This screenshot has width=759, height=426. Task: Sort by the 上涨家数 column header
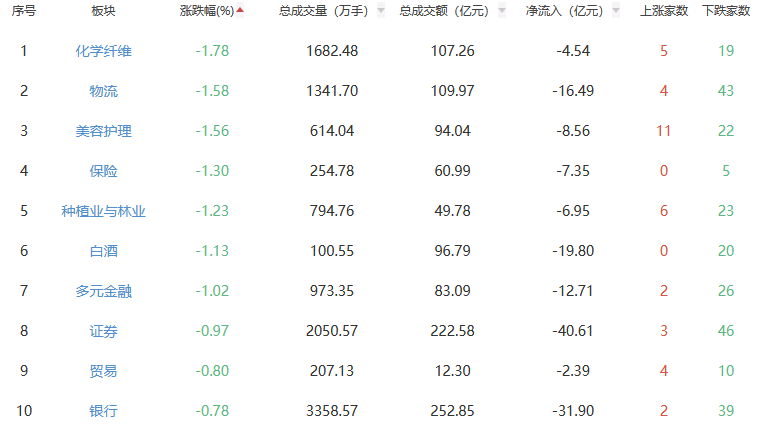663,11
